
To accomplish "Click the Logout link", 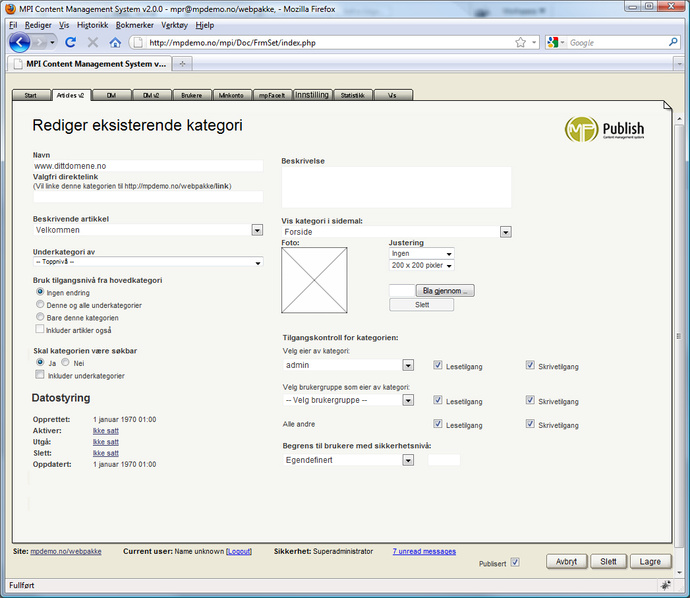I will pyautogui.click(x=239, y=551).
